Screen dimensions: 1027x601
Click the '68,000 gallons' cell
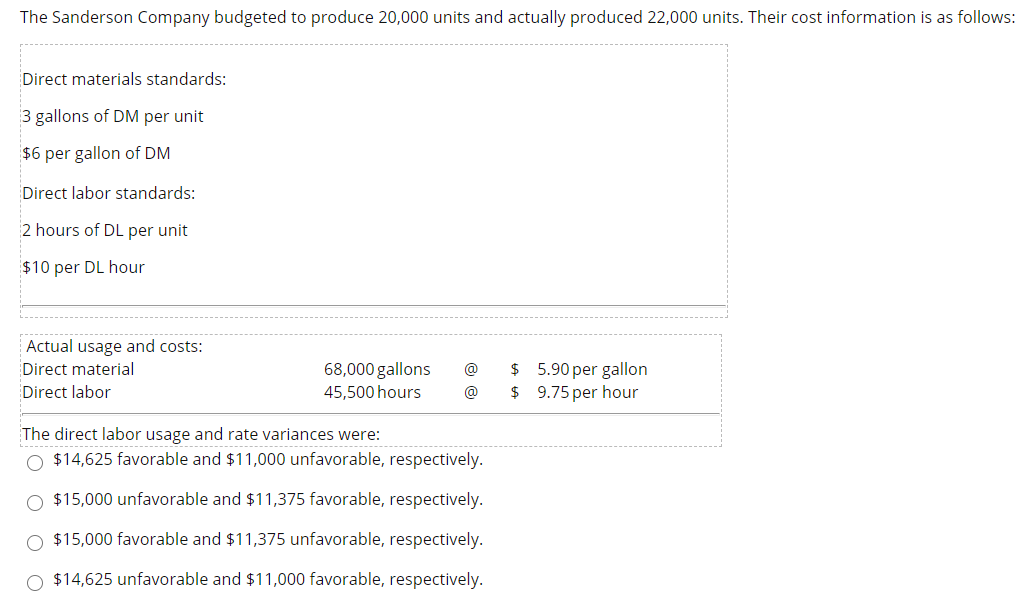tap(377, 369)
